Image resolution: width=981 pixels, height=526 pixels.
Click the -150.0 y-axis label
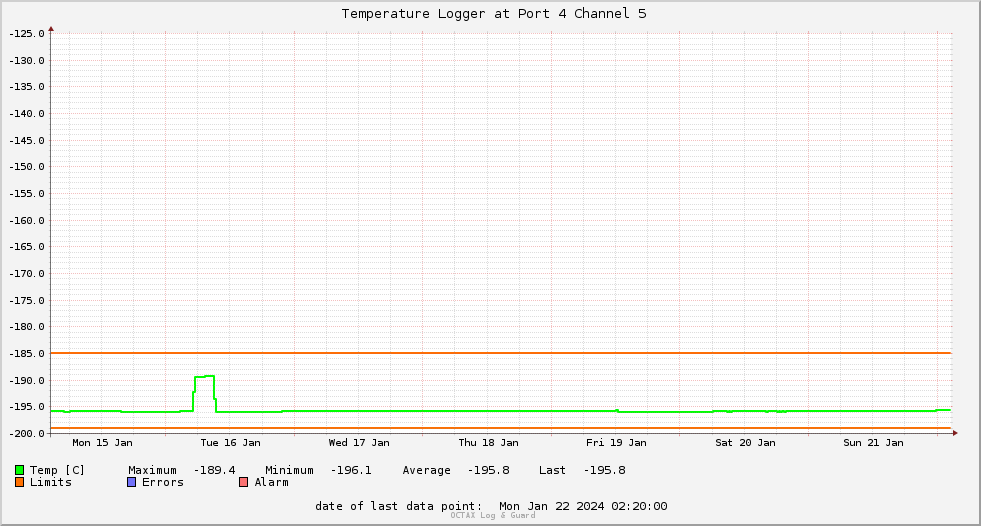26,167
